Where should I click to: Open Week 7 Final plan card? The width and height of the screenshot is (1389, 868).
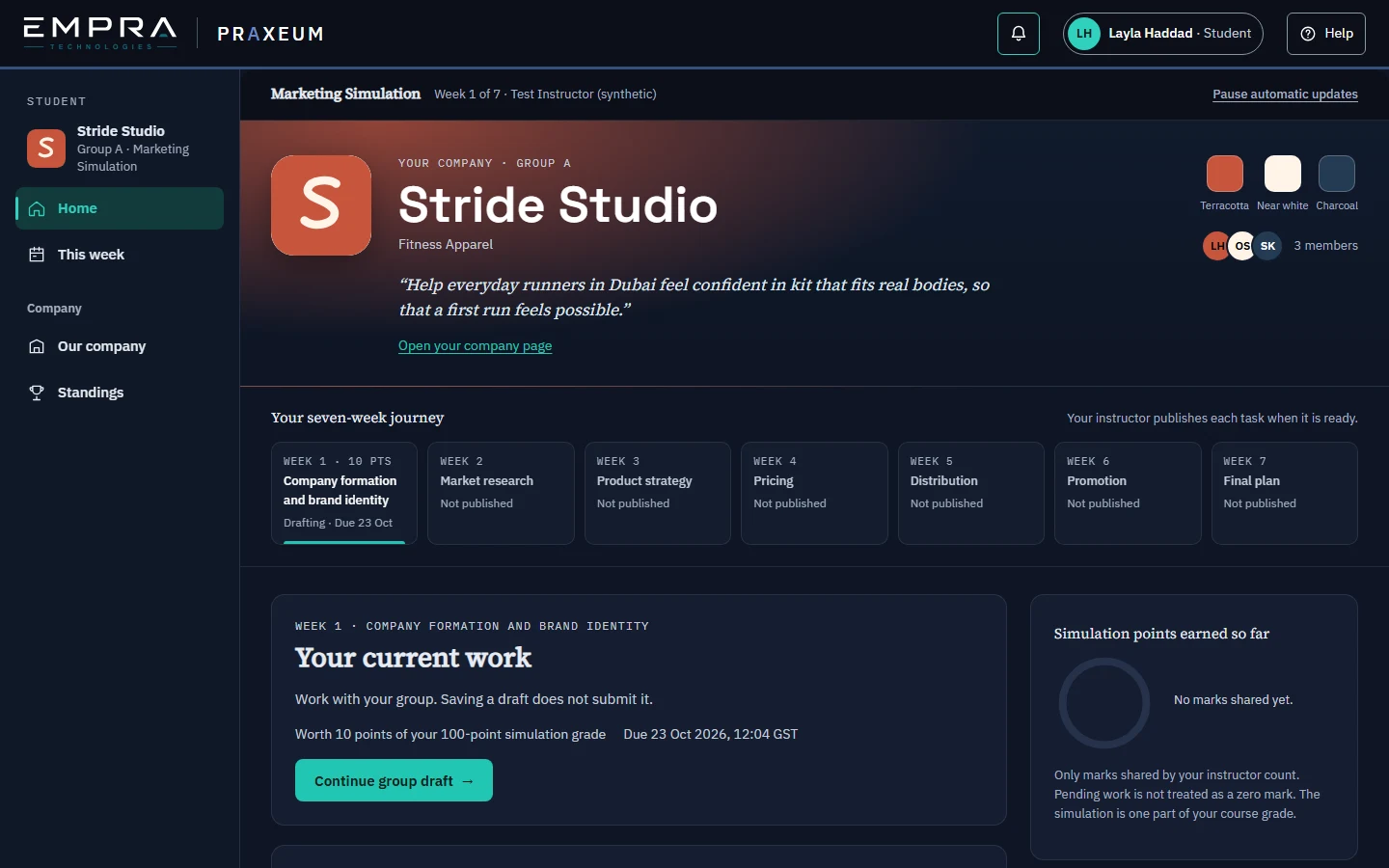1285,493
